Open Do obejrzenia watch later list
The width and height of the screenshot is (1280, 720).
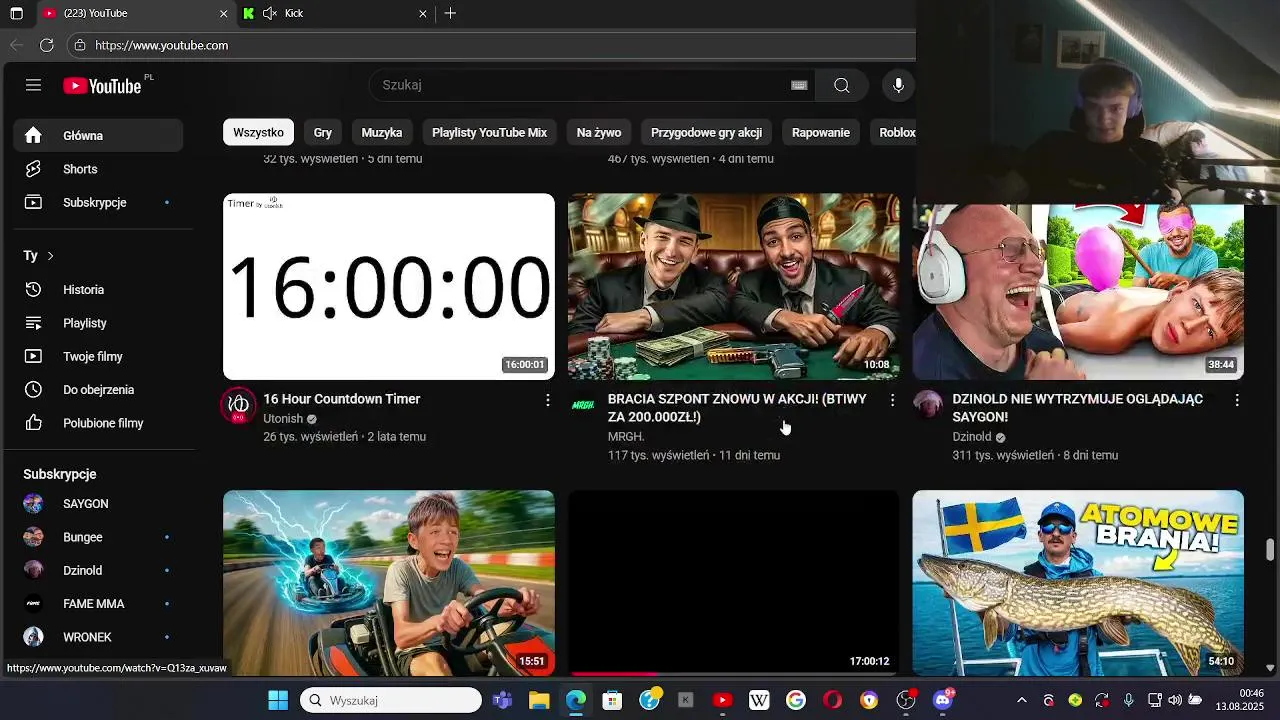(98, 390)
